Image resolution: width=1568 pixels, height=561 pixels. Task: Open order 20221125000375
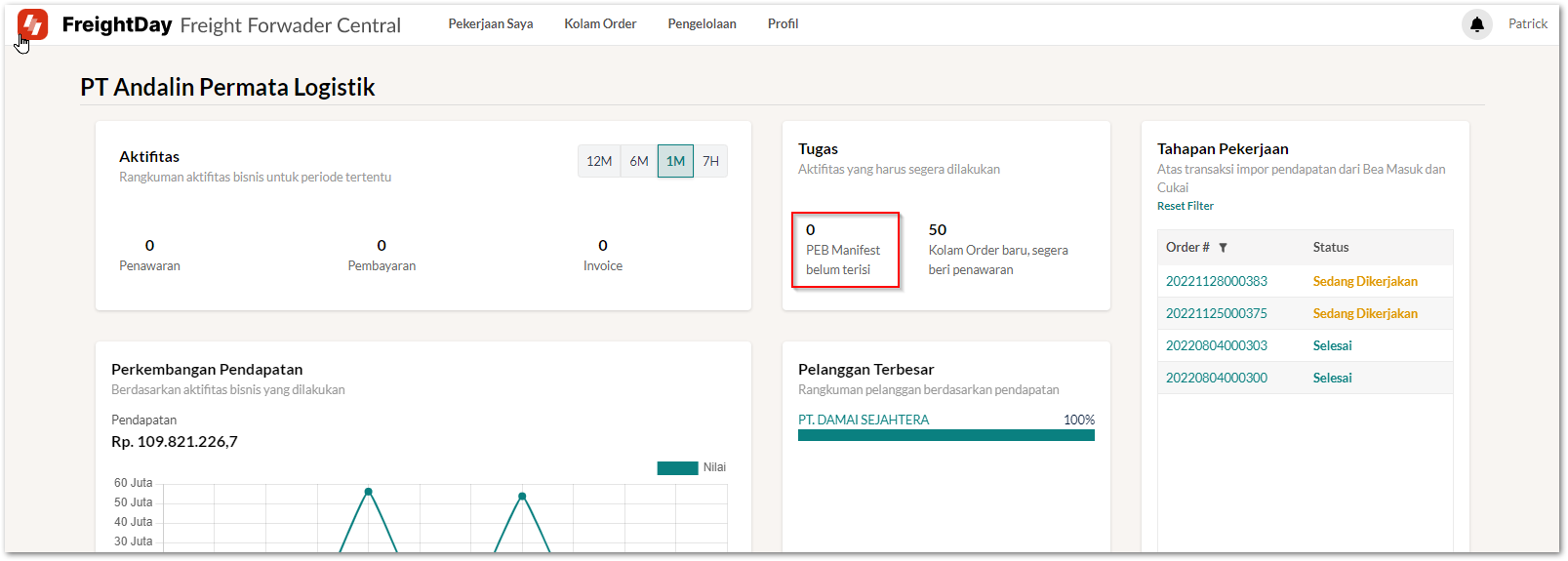click(x=1216, y=313)
